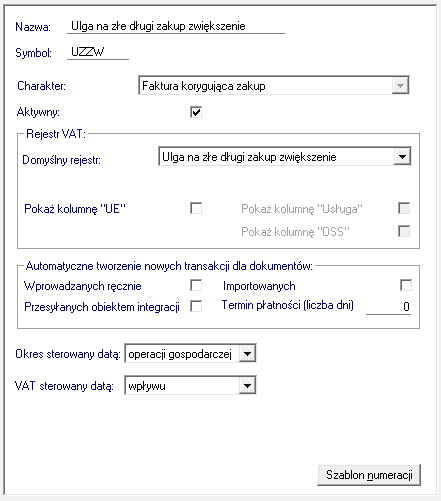Viewport: 441px width, 501px height.
Task: Click the Nazwa text field
Action: [176, 26]
